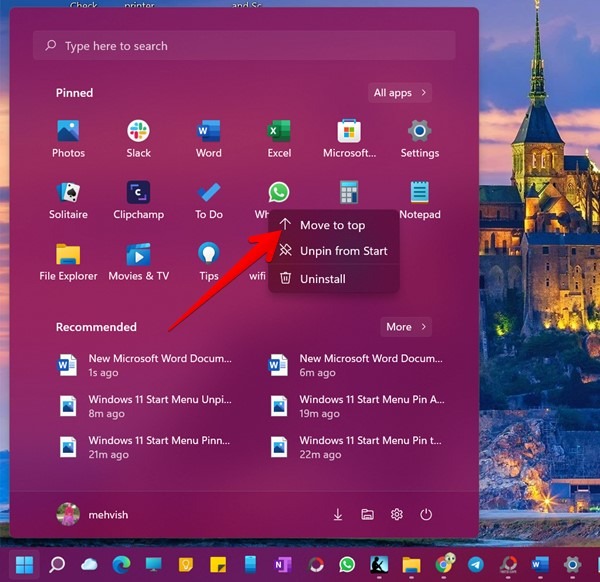Click Uninstall in the context menu
Screen dimensions: 600x582
click(x=333, y=279)
